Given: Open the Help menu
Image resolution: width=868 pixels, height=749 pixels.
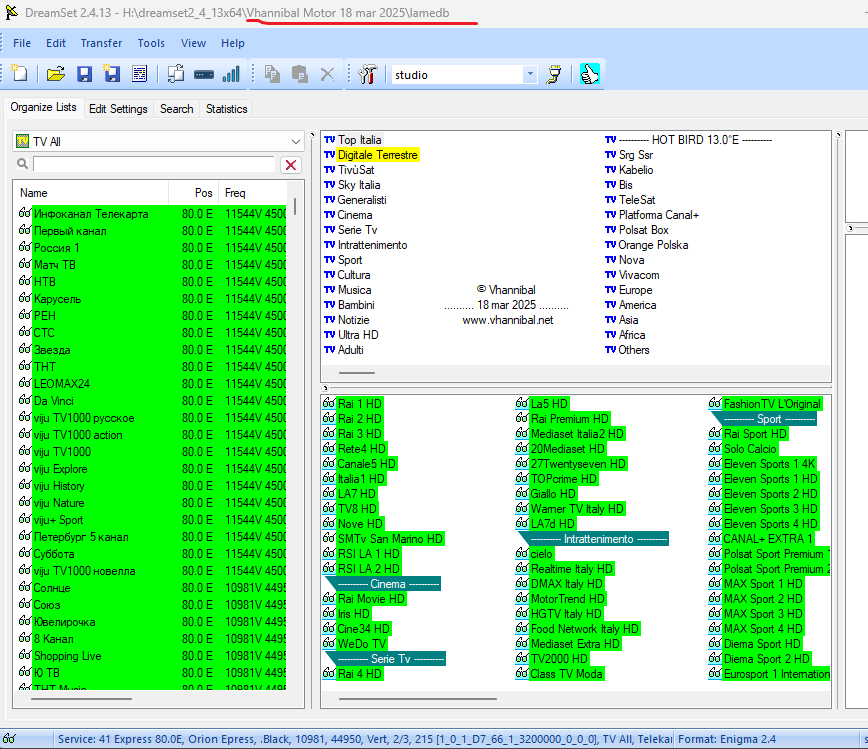Looking at the screenshot, I should point(232,43).
